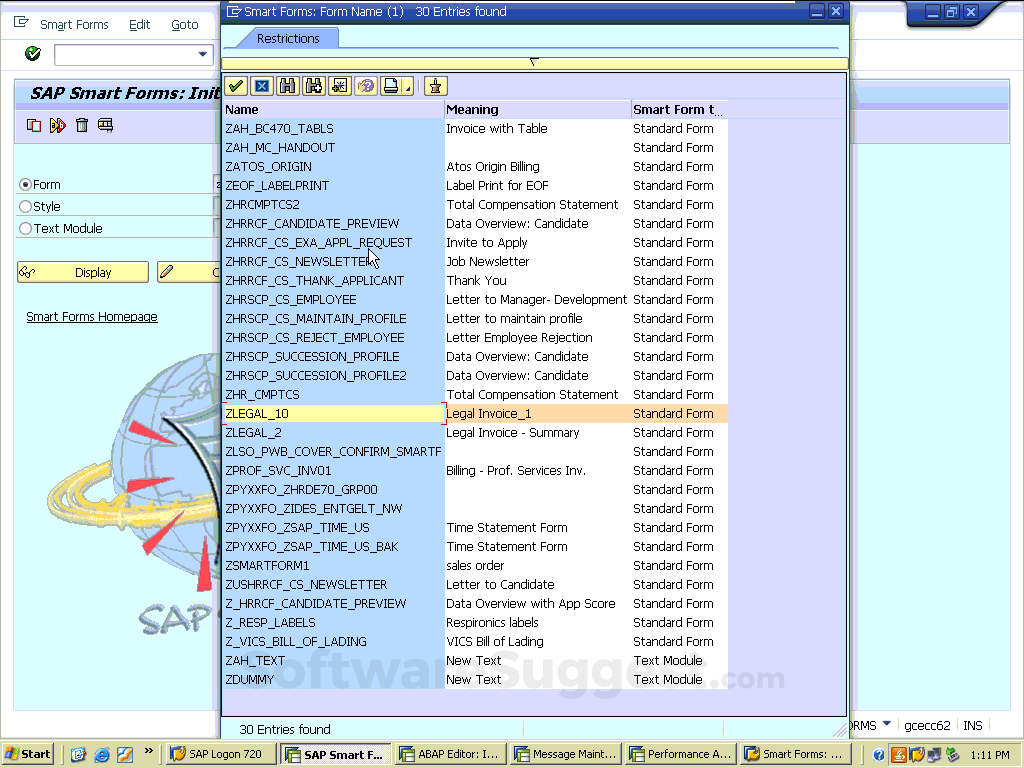Click the trash can Delete icon
1024x768 pixels.
(82, 125)
